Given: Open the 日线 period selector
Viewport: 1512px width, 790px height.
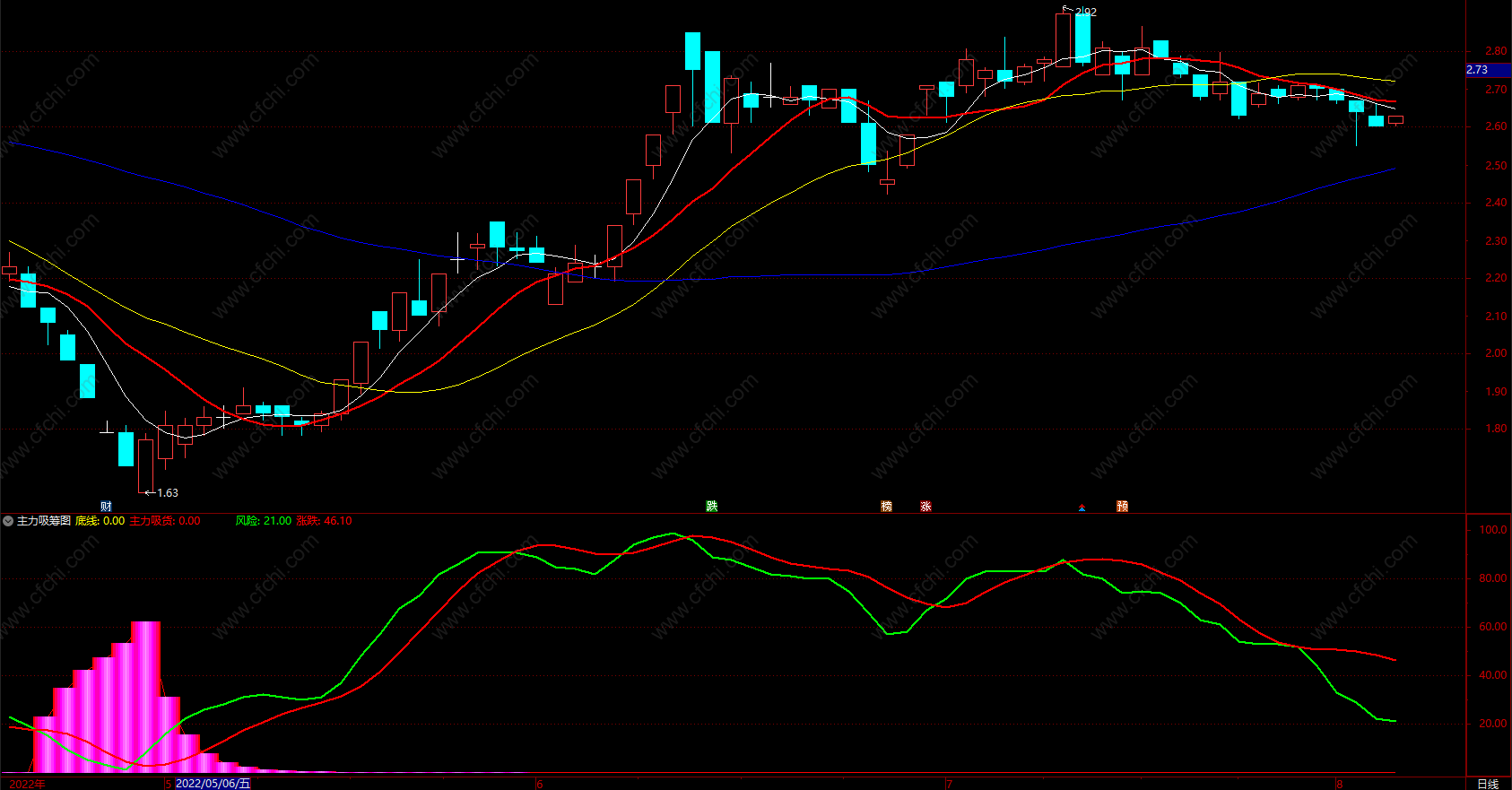Looking at the screenshot, I should 1488,784.
